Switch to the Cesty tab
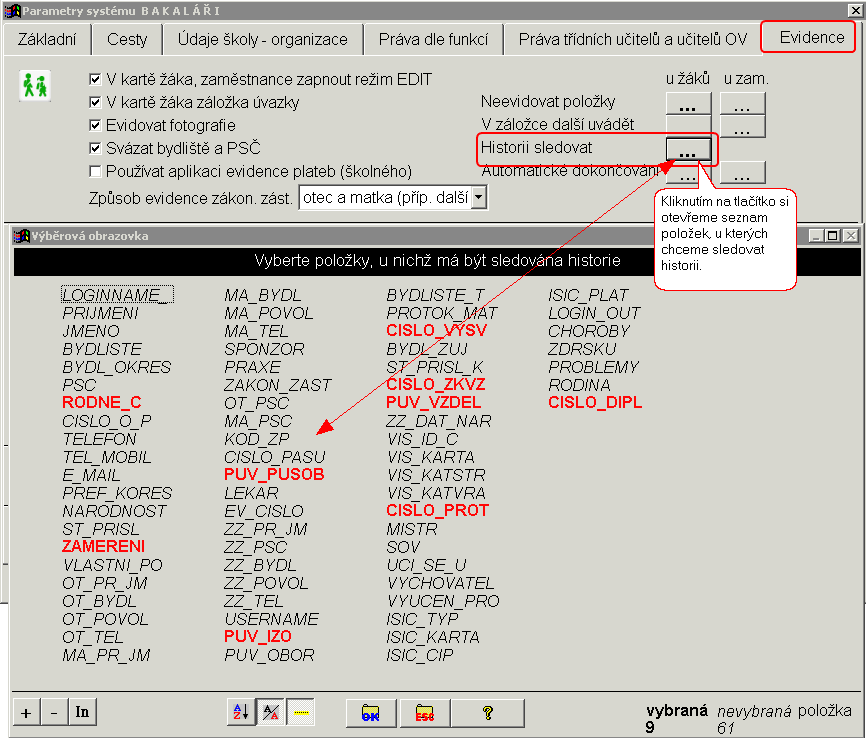The height and width of the screenshot is (738, 866). point(127,39)
